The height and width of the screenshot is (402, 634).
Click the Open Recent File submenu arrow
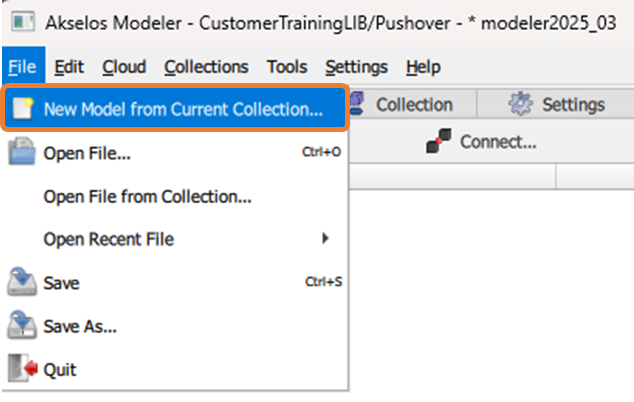325,239
